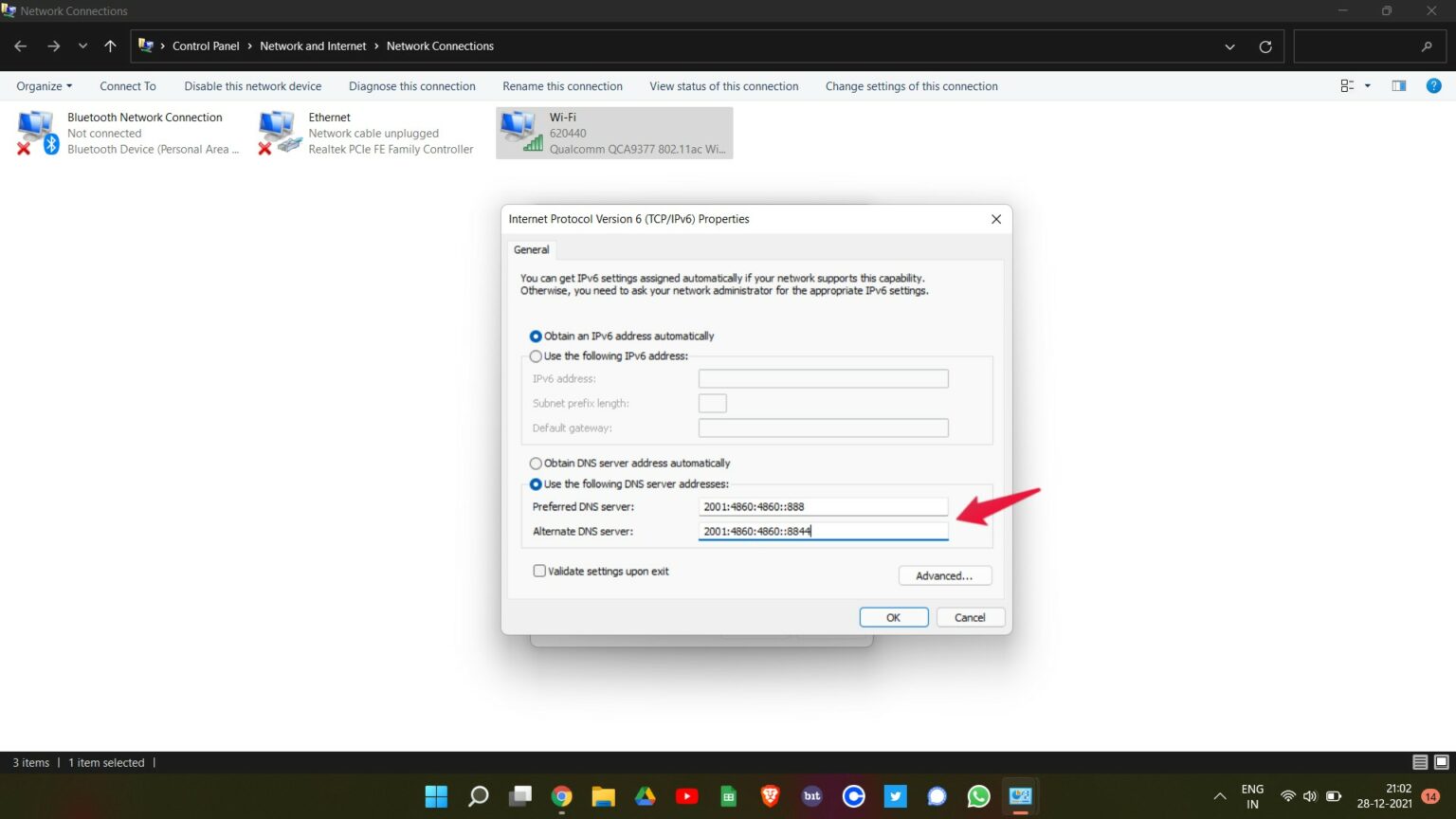This screenshot has width=1456, height=819.
Task: Select Obtain DNS server address automatically
Action: [536, 463]
